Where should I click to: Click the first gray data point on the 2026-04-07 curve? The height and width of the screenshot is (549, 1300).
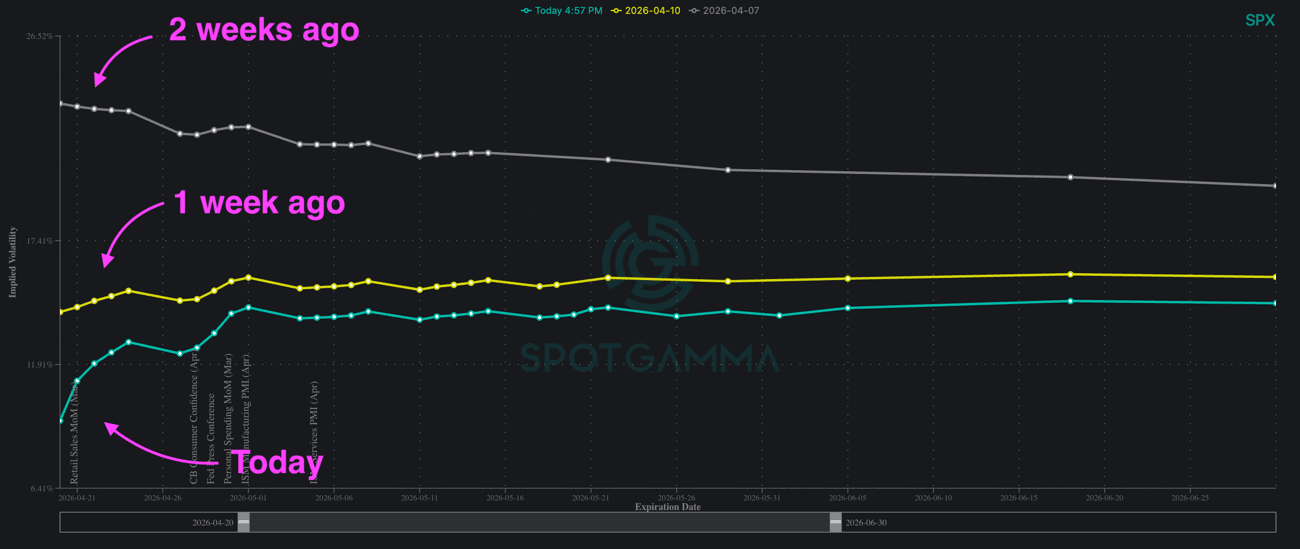60,103
